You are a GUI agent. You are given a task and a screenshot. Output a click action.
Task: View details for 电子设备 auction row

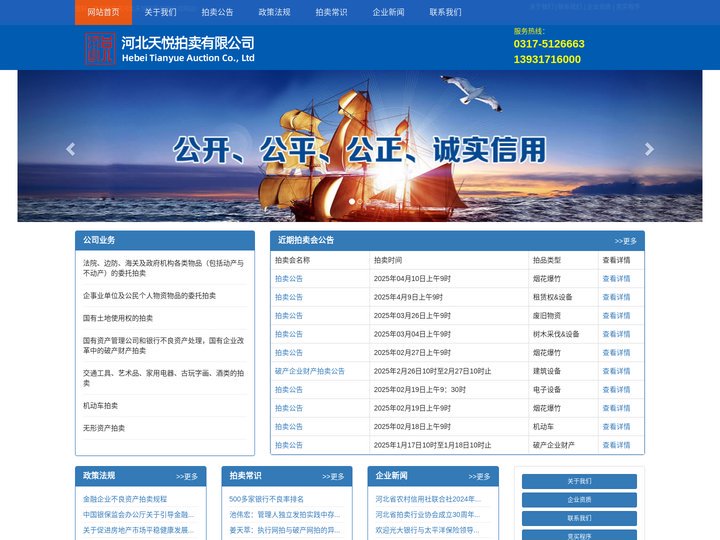pos(616,389)
